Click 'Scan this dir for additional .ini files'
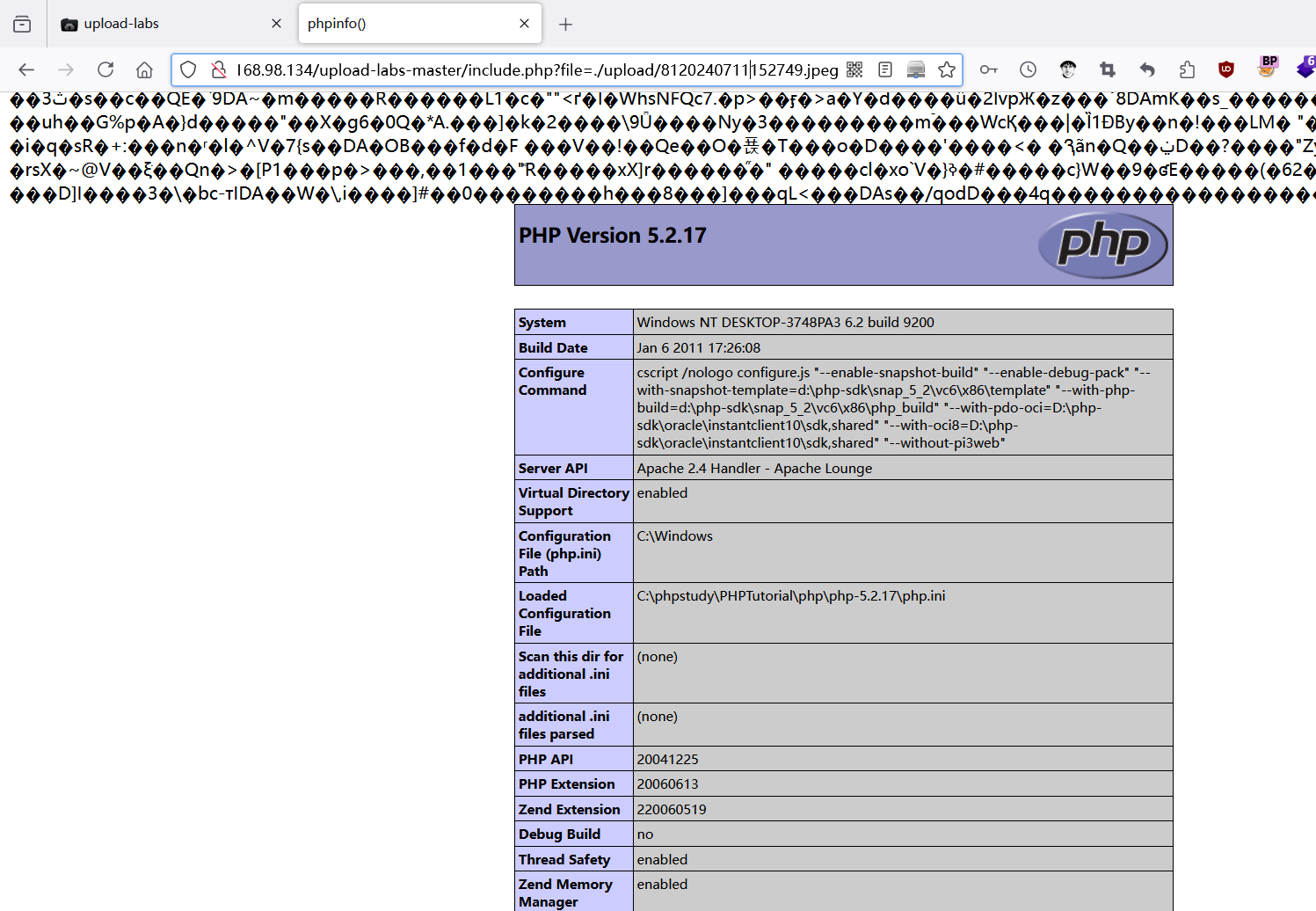1316x911 pixels. tap(571, 674)
